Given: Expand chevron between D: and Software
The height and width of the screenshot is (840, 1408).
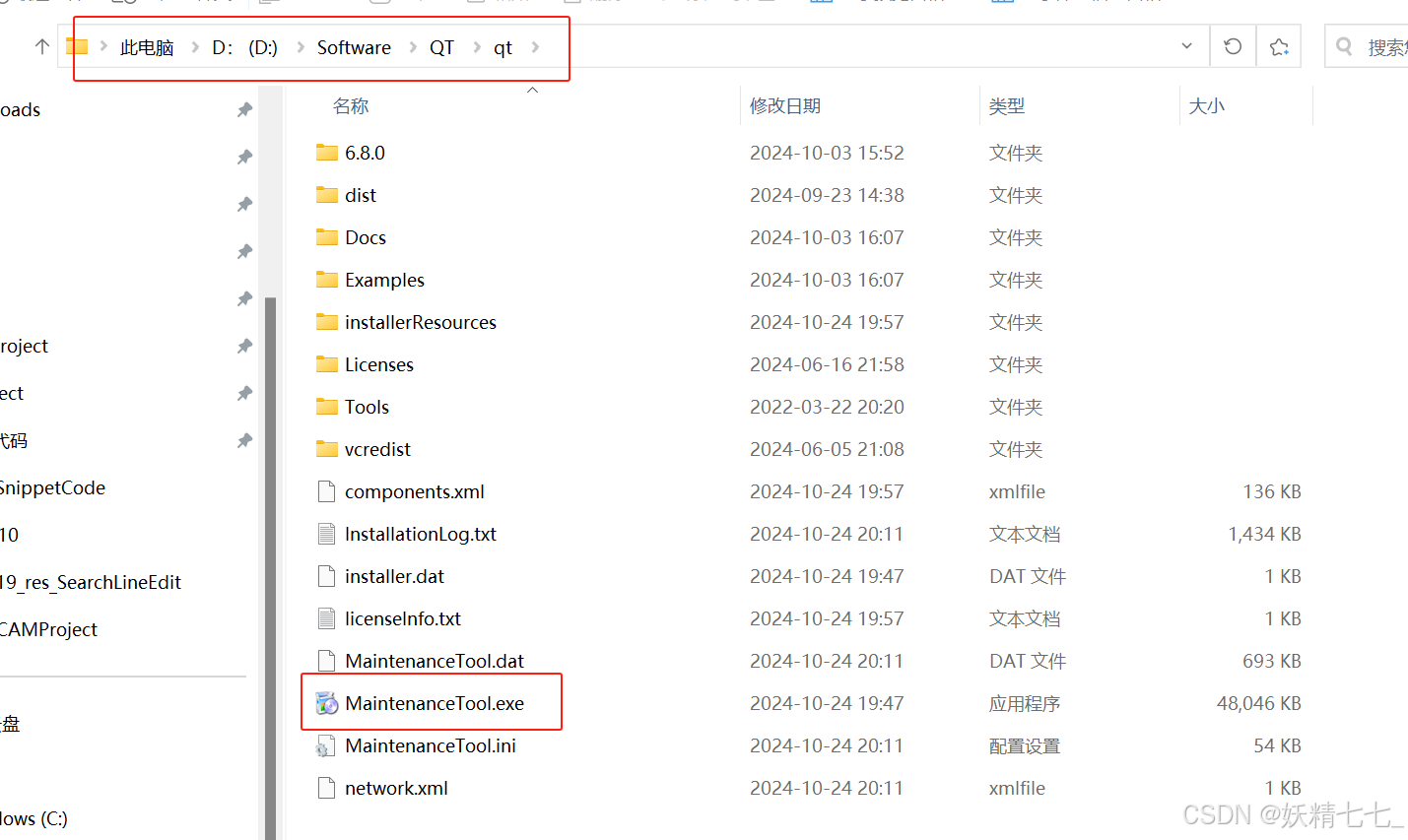Looking at the screenshot, I should pyautogui.click(x=299, y=47).
